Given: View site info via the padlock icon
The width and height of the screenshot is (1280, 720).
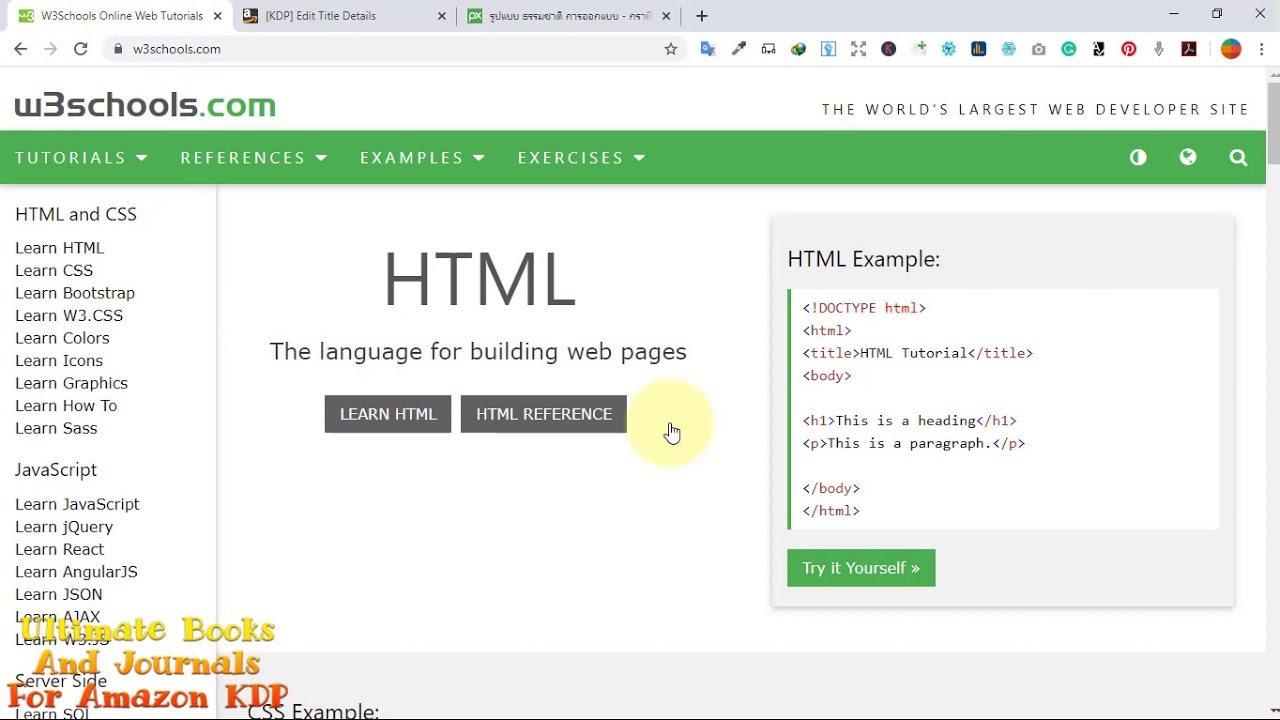Looking at the screenshot, I should click(x=118, y=49).
